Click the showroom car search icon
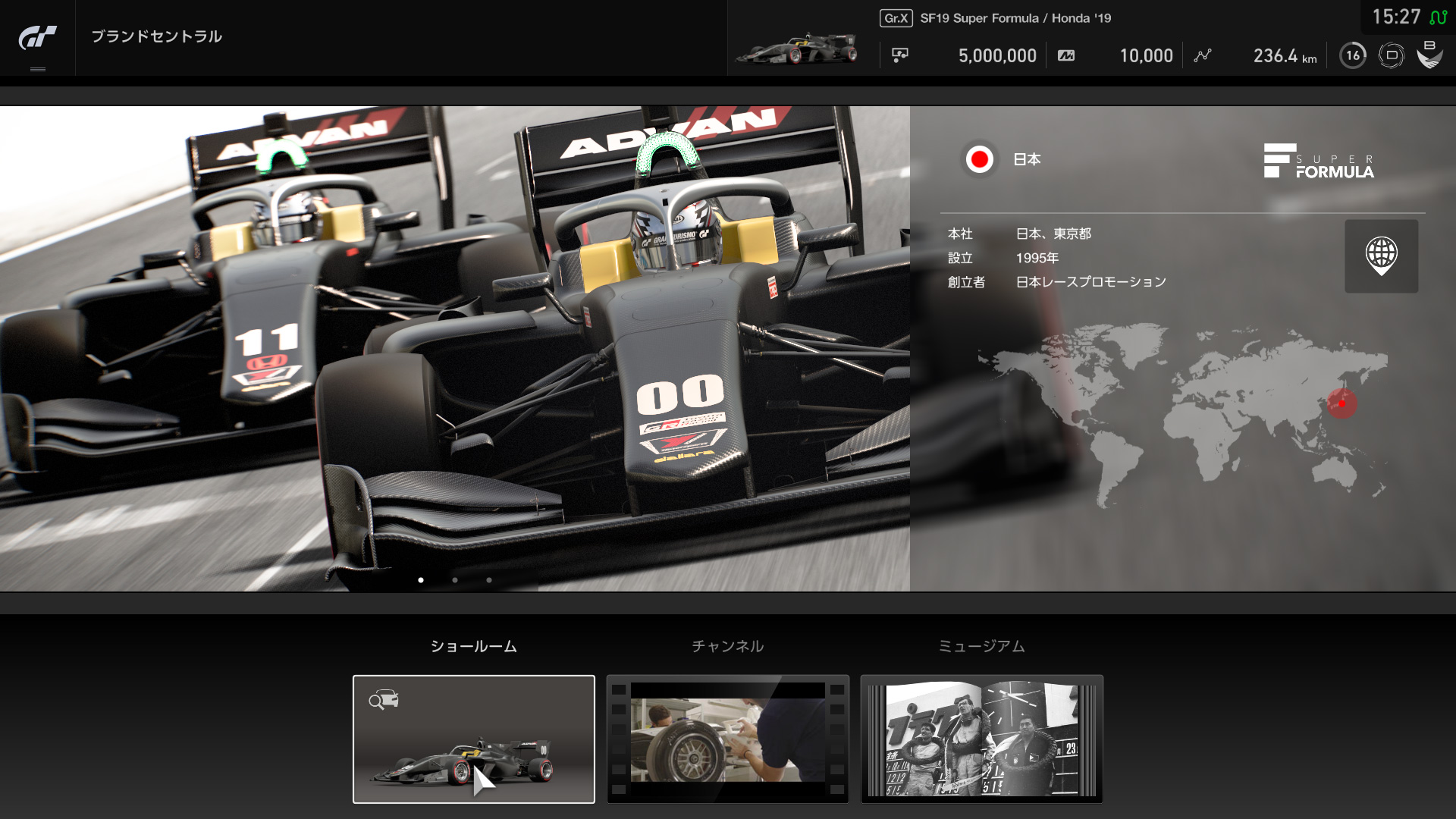The height and width of the screenshot is (819, 1456). 384,699
